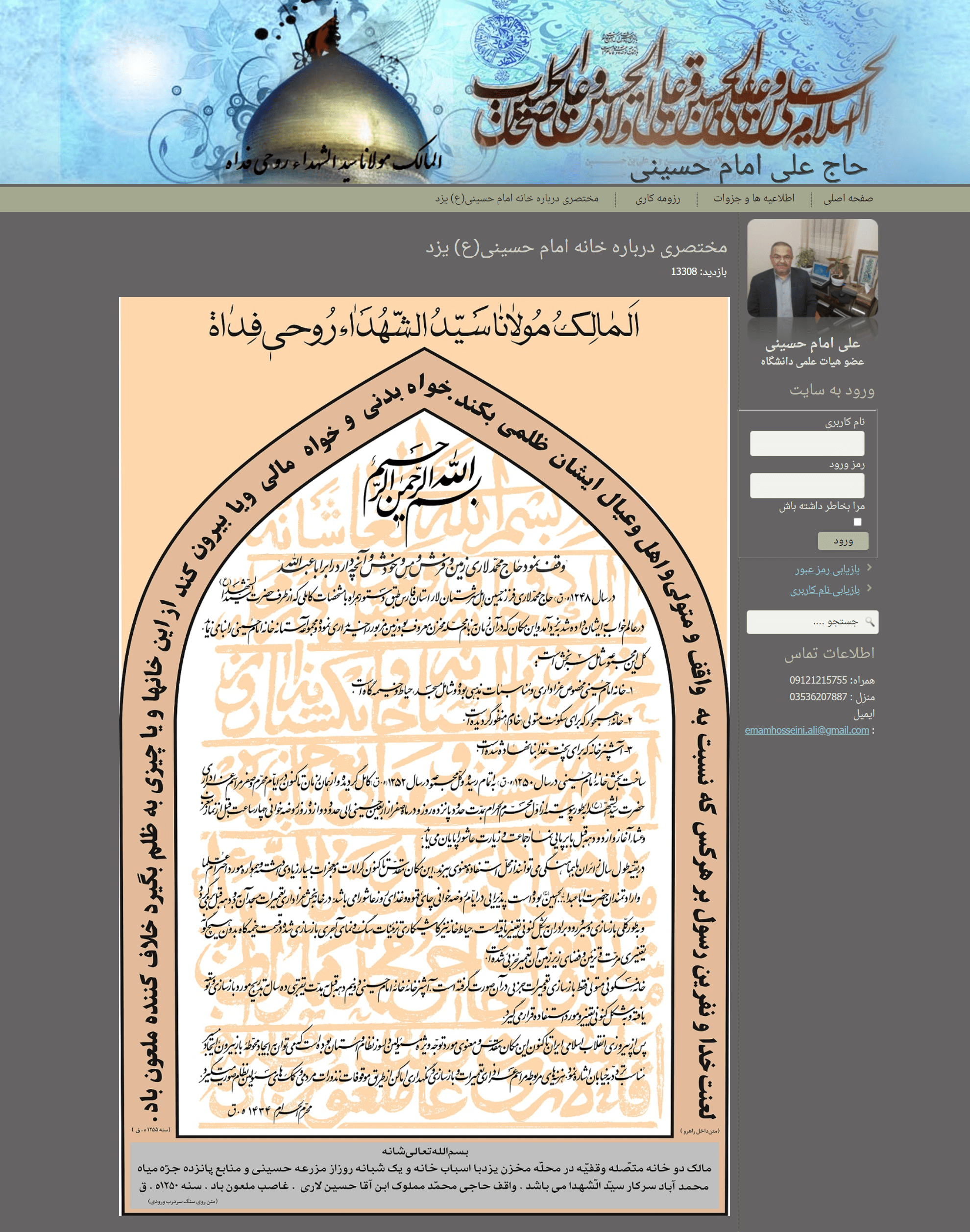The height and width of the screenshot is (1232, 970).
Task: Open the صفحه اصلی menu item
Action: [x=848, y=198]
